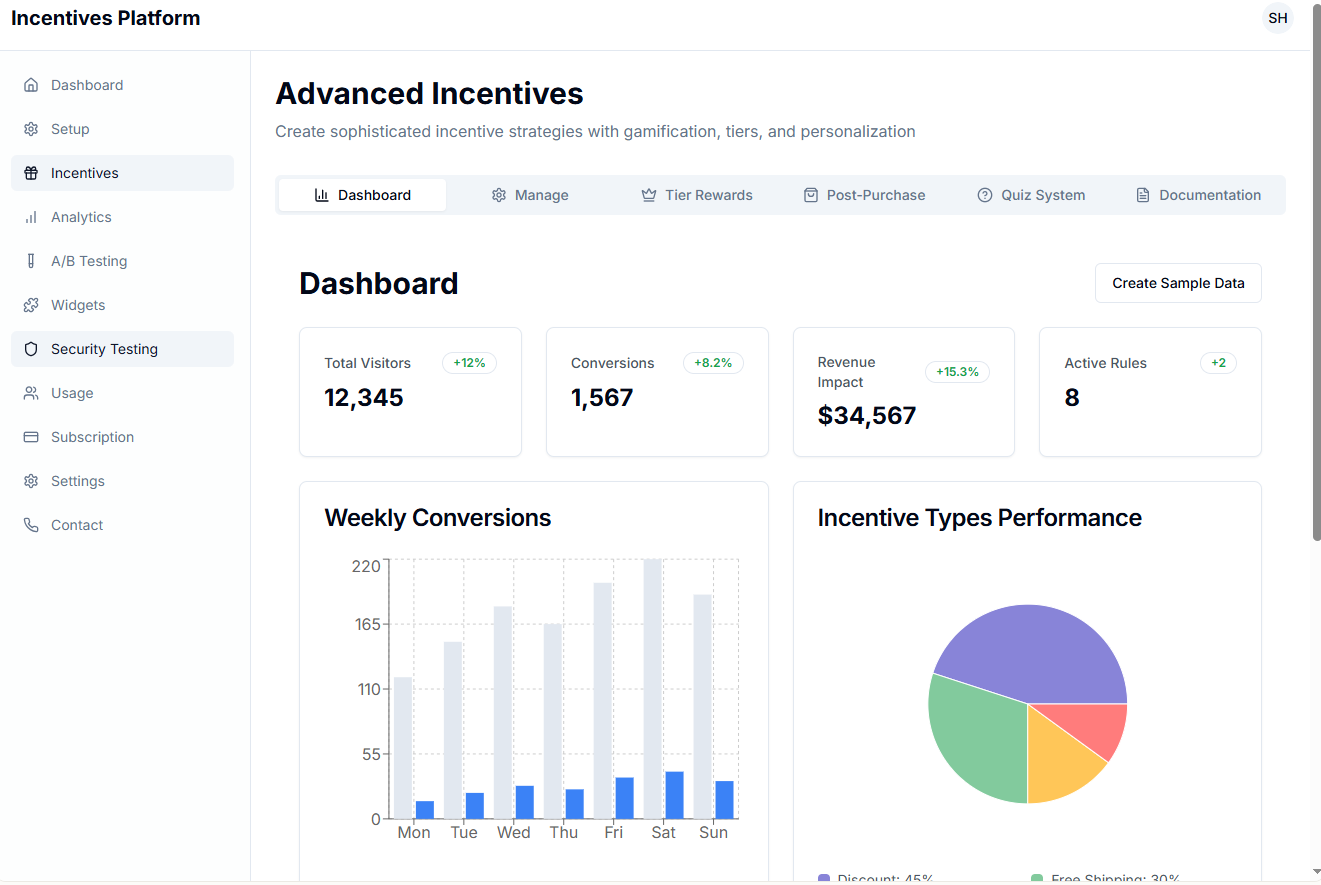This screenshot has height=885, width=1321.
Task: Select the A/B Testing flask icon
Action: point(31,260)
